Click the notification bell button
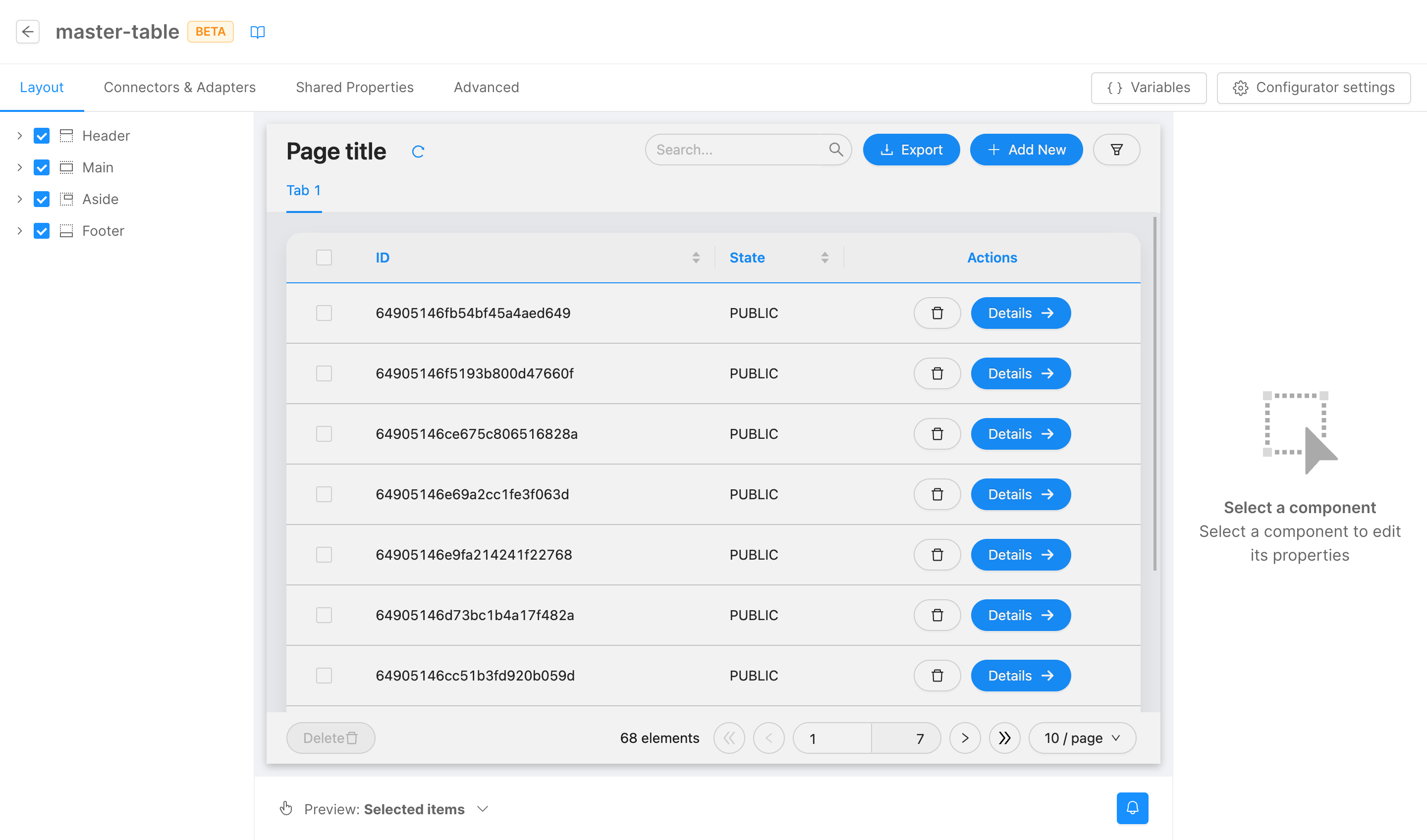 [x=1132, y=808]
